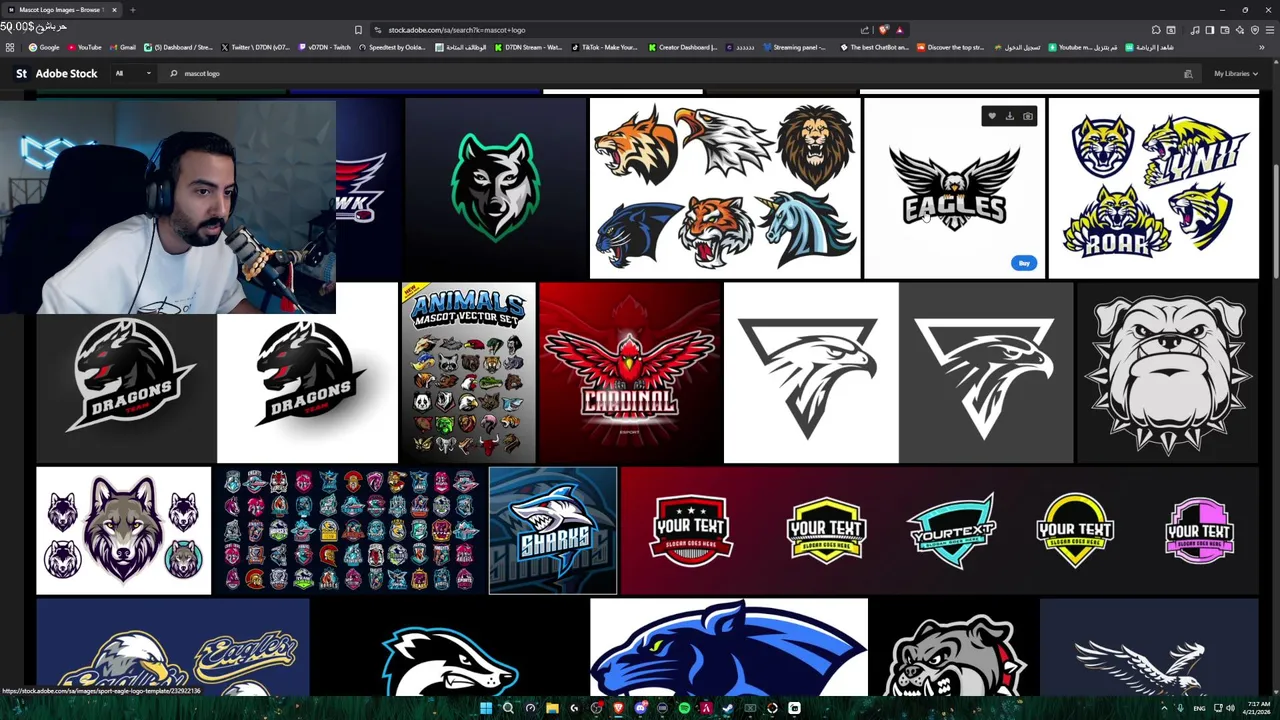The width and height of the screenshot is (1280, 720).
Task: Show hidden system tray icons
Action: tap(1164, 708)
